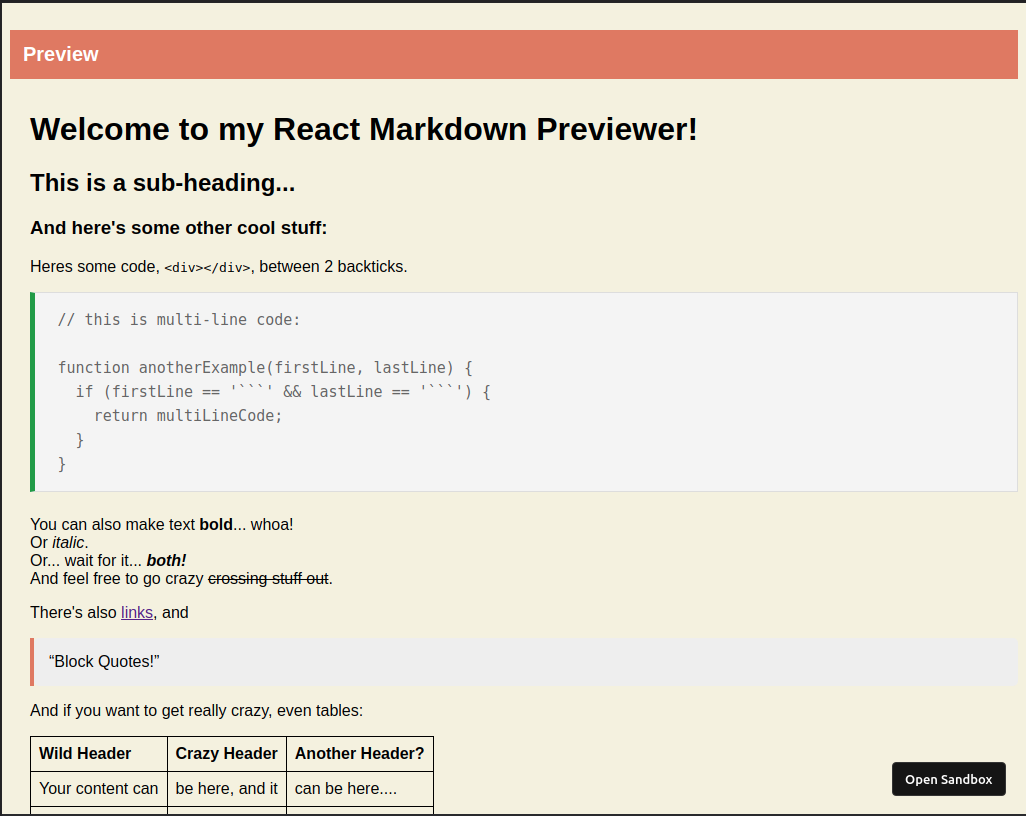Image resolution: width=1026 pixels, height=816 pixels.
Task: Click the Preview header bar
Action: tap(514, 54)
